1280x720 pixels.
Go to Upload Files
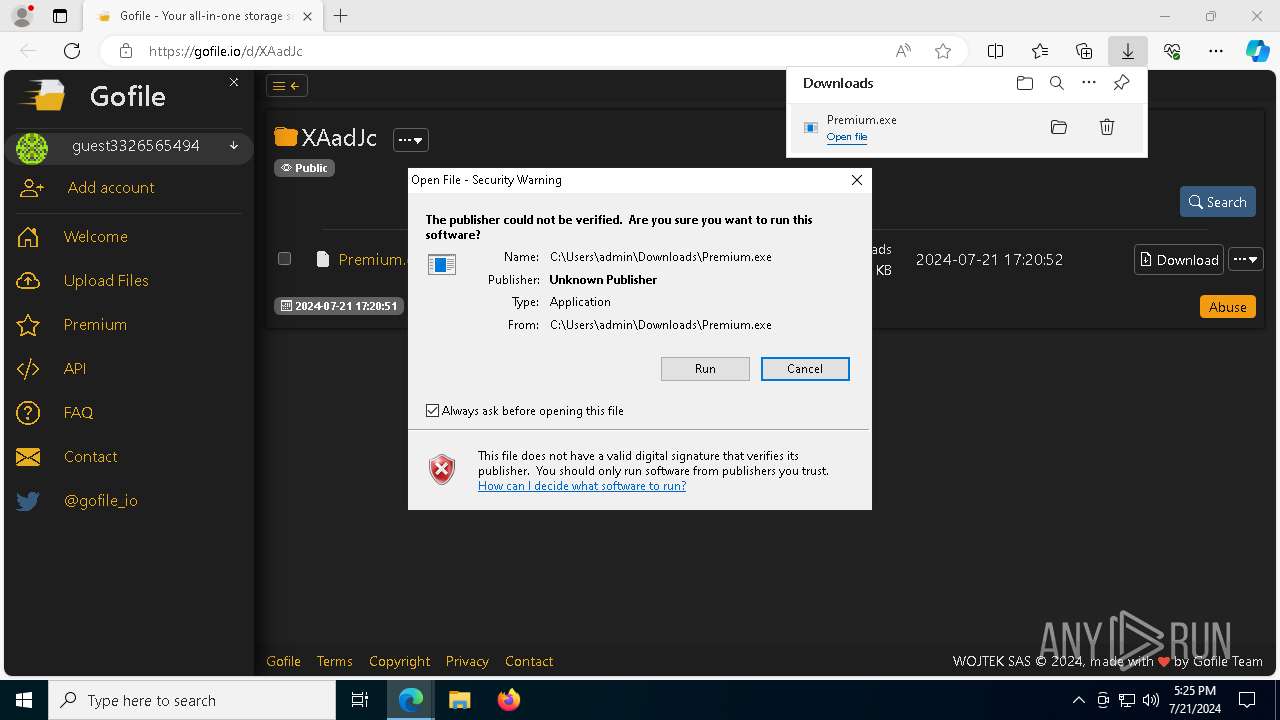tap(106, 281)
